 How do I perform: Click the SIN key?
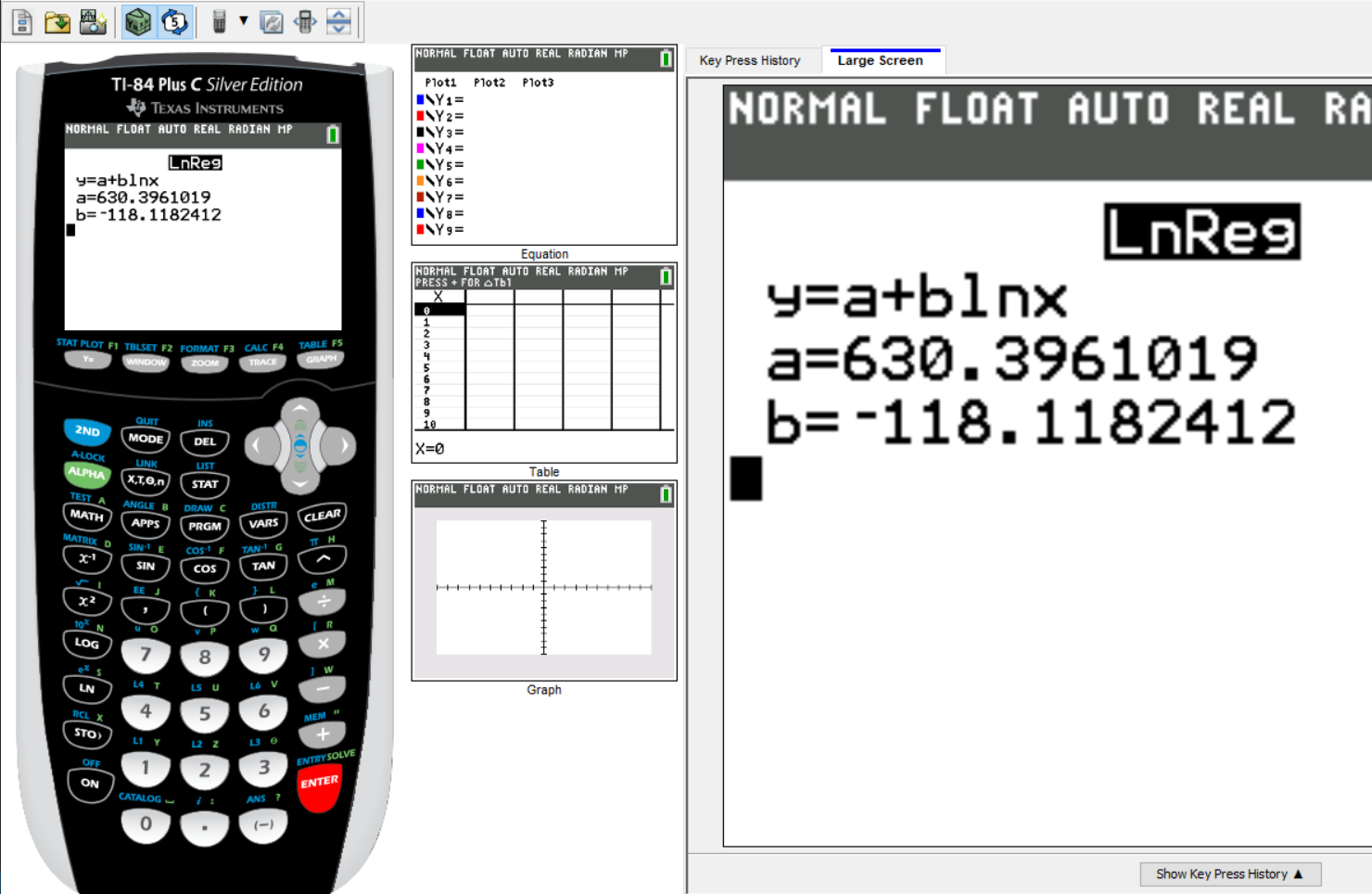click(146, 566)
